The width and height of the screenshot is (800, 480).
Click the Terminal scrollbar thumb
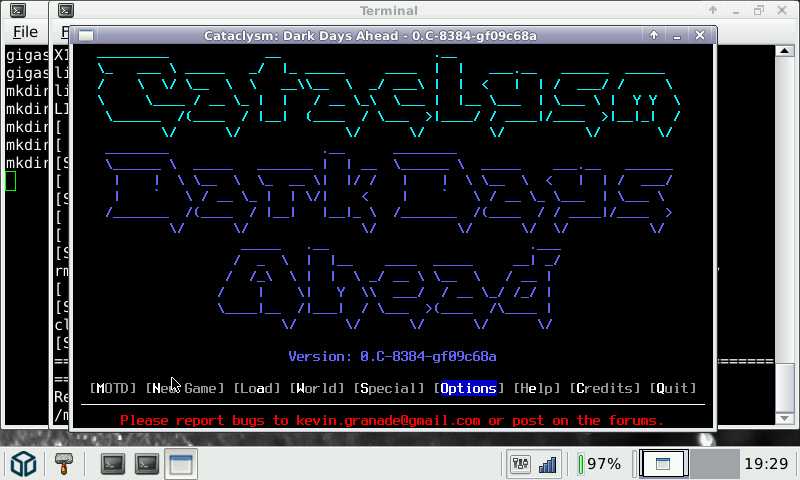(785, 388)
